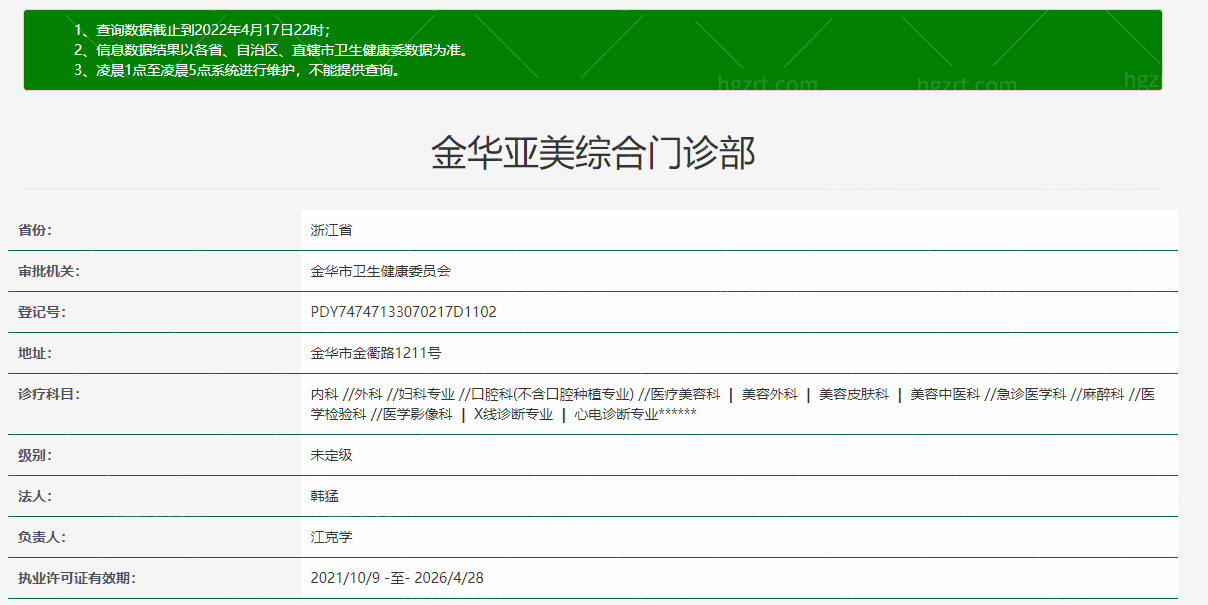Click the 内科 department text

coord(325,394)
